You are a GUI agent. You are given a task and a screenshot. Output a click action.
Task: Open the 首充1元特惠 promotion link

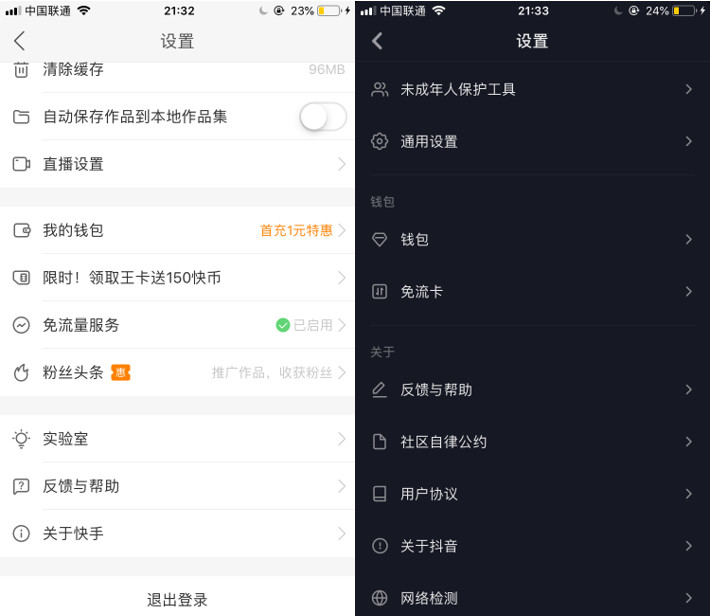click(x=296, y=231)
